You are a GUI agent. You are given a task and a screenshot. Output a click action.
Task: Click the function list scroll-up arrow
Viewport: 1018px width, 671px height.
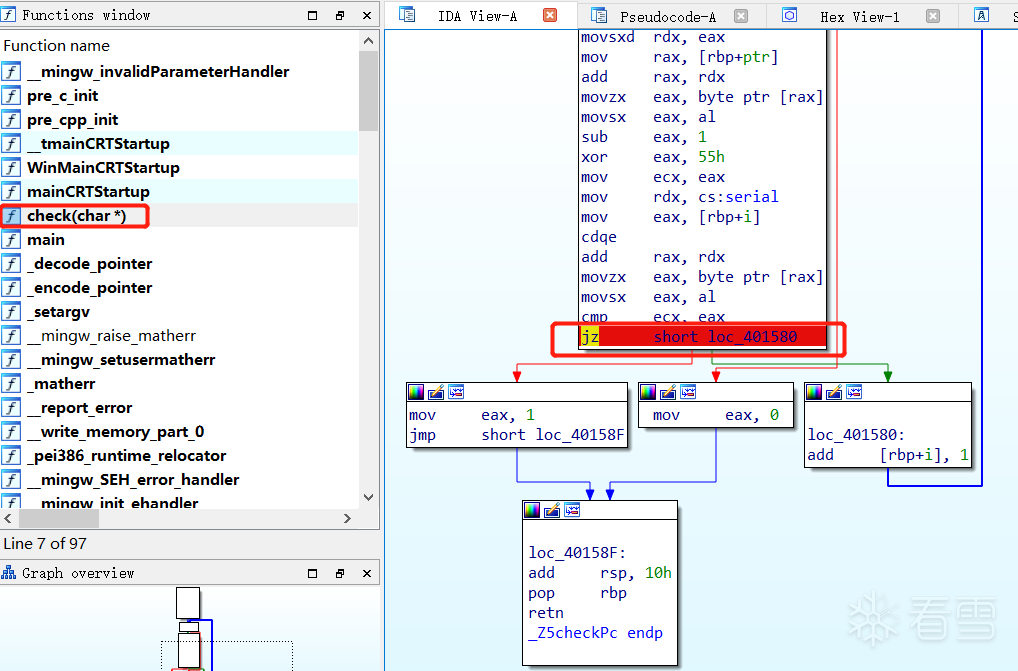click(x=368, y=41)
